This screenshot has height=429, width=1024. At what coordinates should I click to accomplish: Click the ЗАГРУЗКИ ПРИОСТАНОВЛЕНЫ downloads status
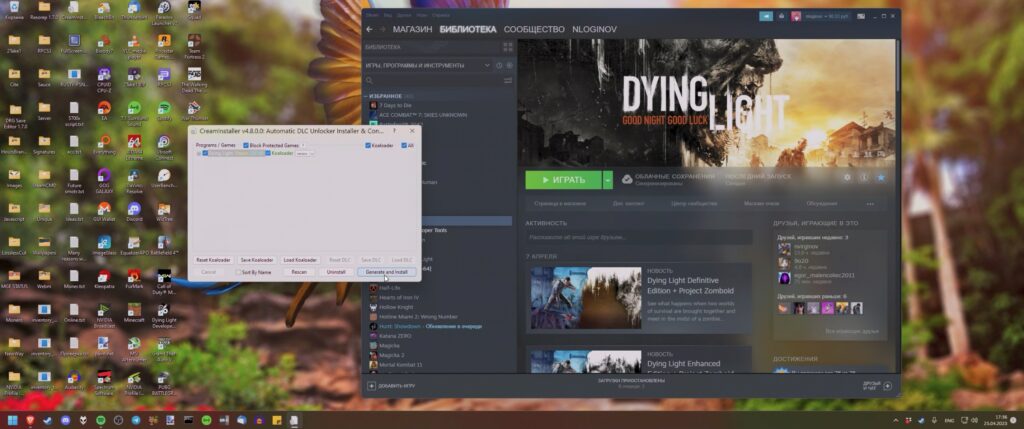631,383
